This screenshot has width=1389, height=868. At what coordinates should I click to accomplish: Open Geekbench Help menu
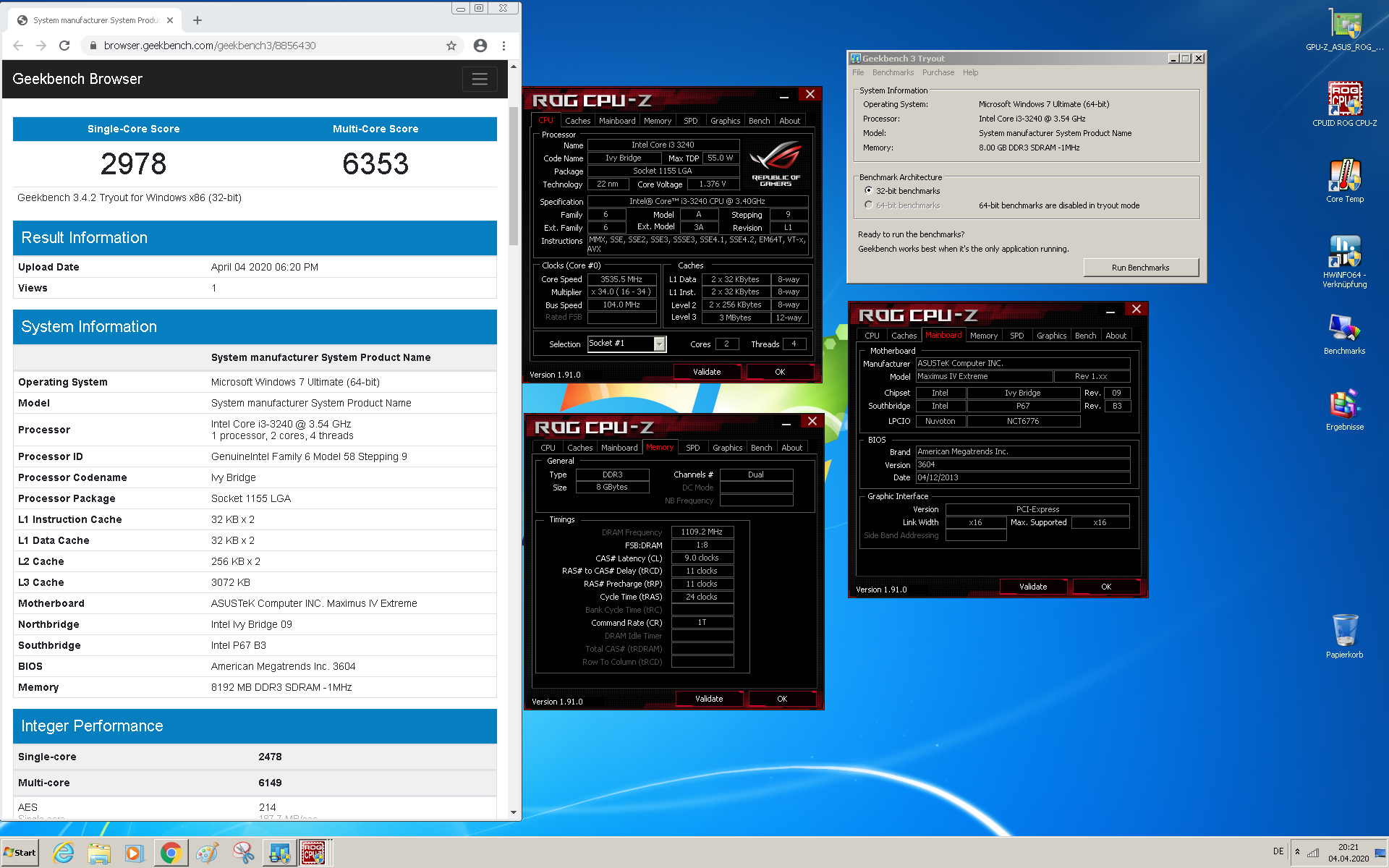(970, 72)
